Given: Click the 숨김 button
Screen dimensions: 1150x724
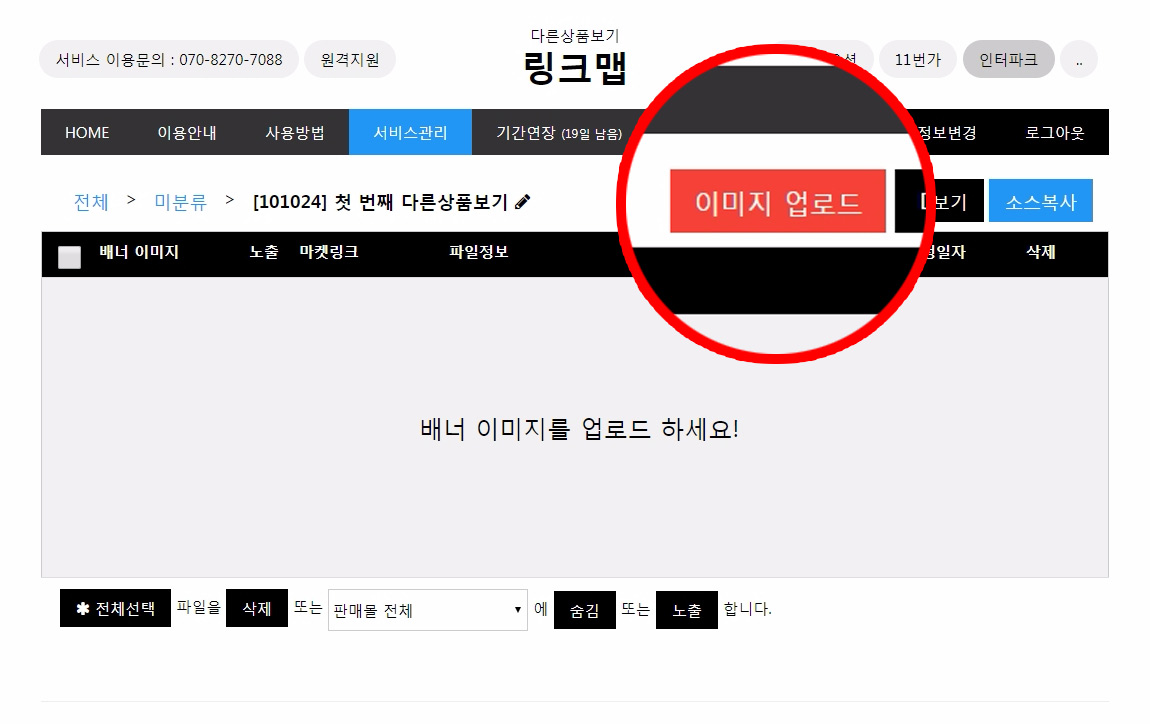Looking at the screenshot, I should 585,610.
